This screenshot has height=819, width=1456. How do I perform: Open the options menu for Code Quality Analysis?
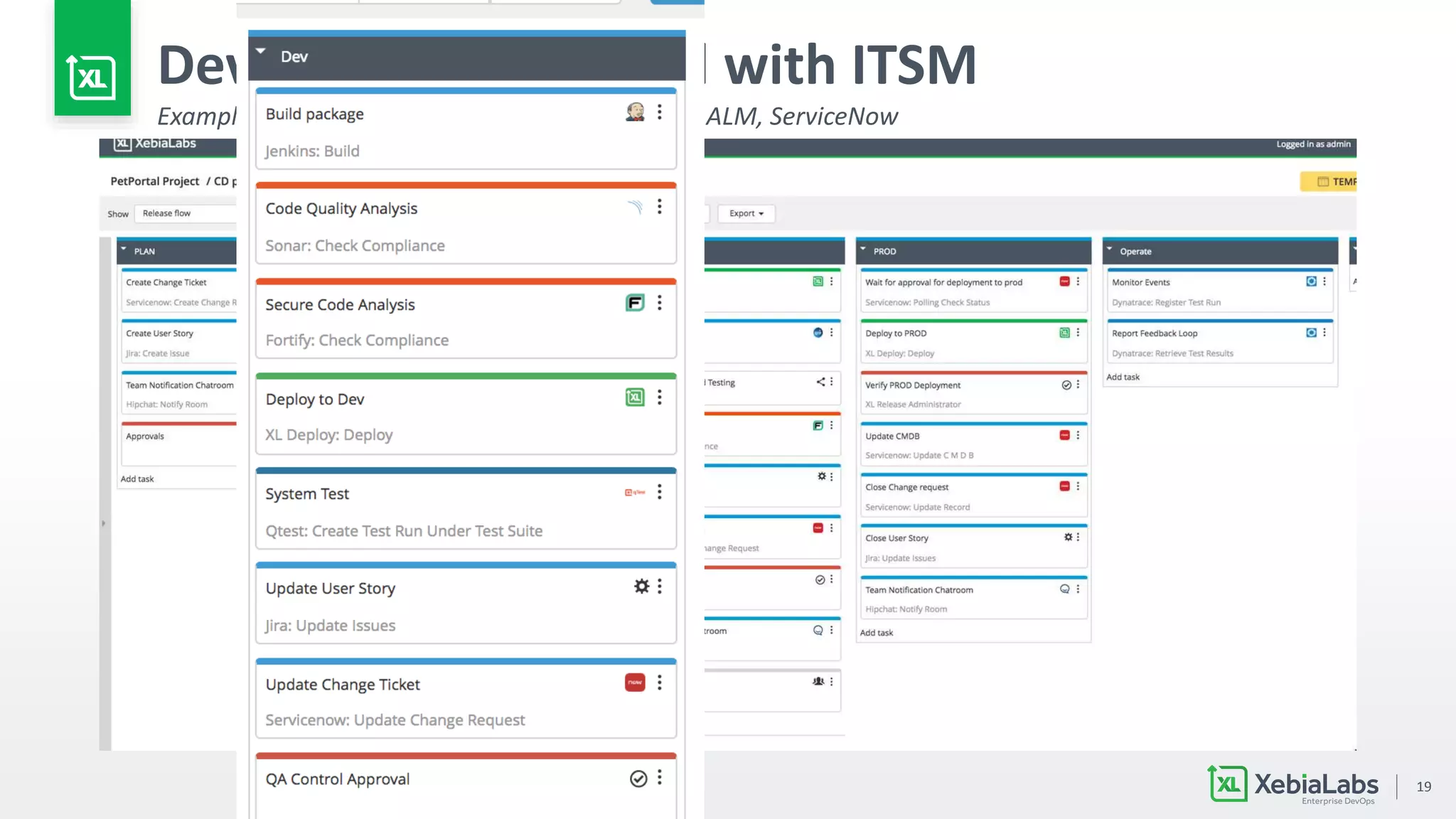[x=660, y=207]
